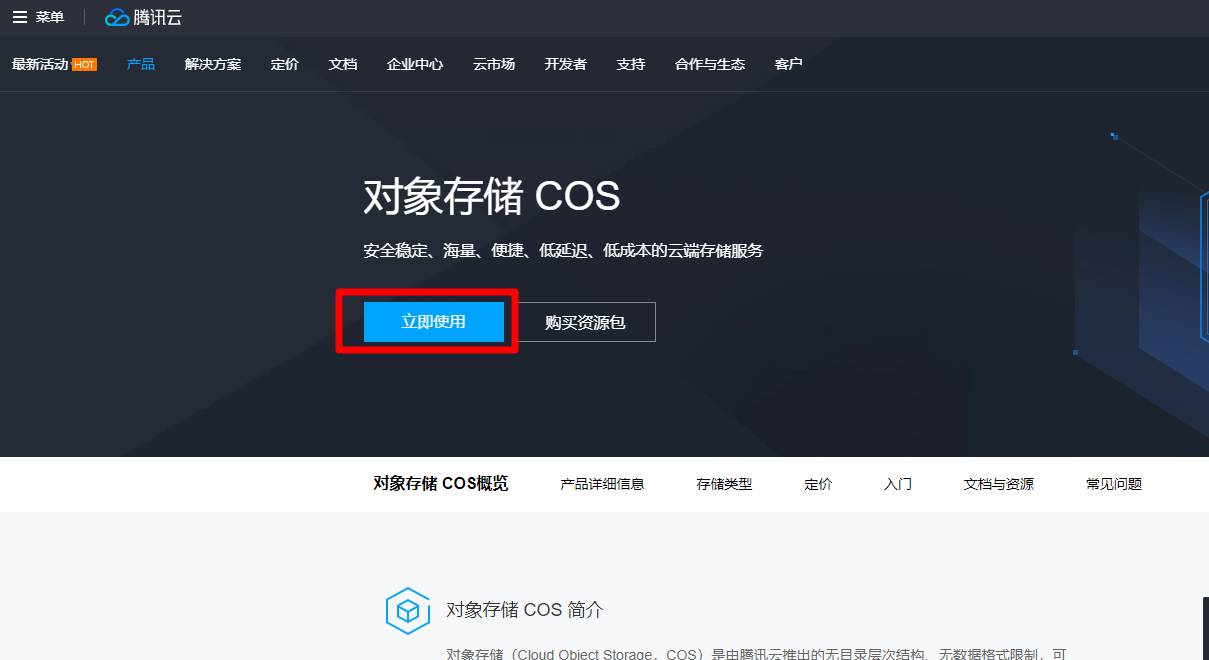Open the 开发者 nav menu
This screenshot has height=660, width=1209.
click(x=566, y=64)
